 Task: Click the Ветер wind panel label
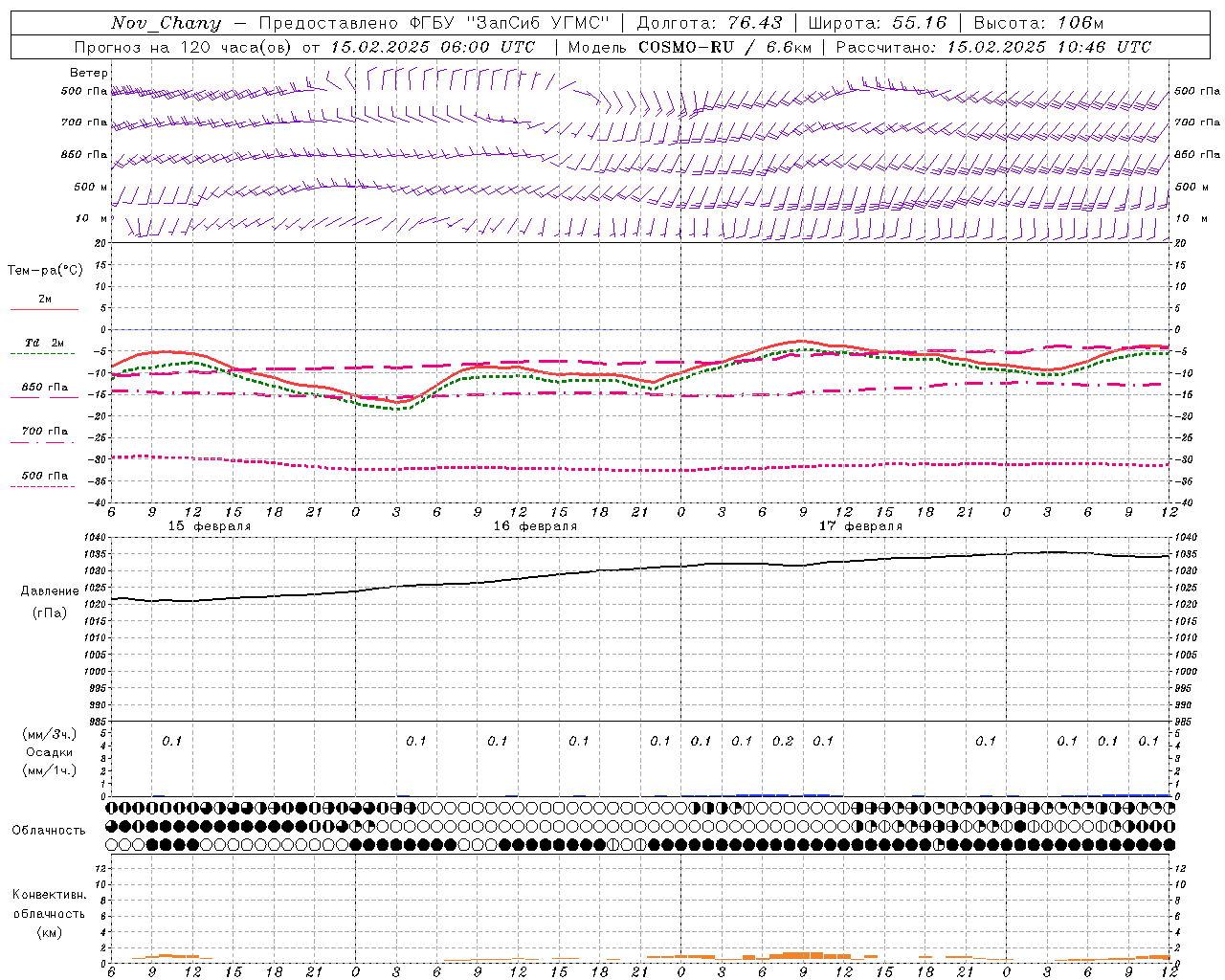click(x=89, y=73)
